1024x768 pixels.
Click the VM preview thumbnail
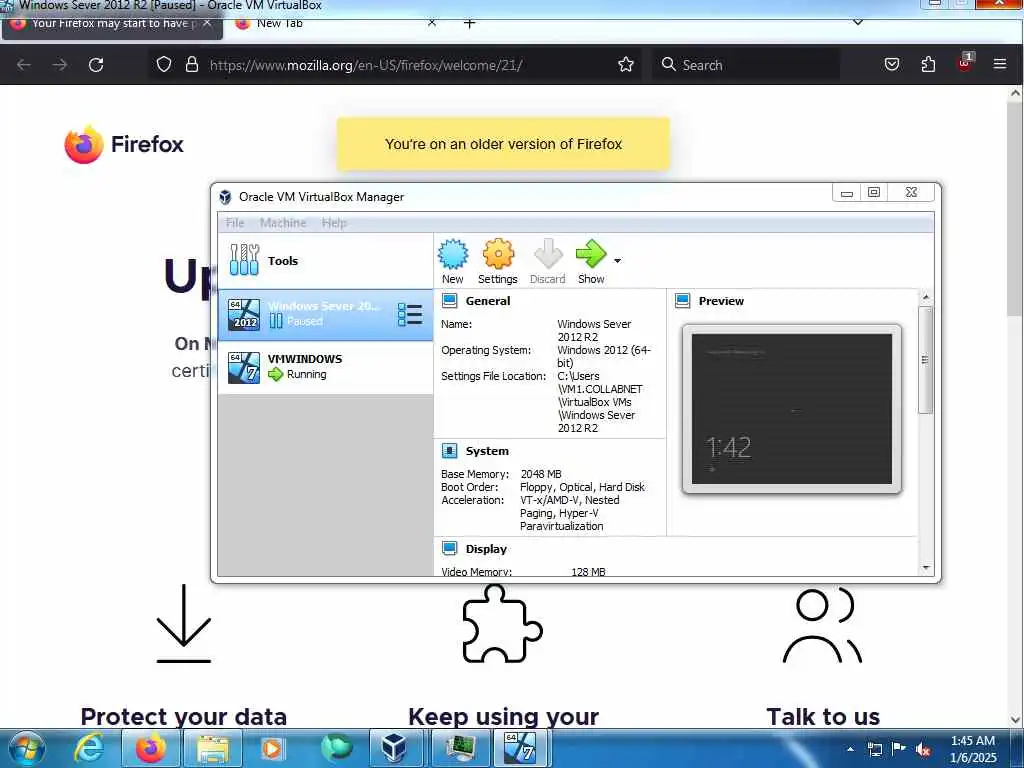(x=792, y=409)
